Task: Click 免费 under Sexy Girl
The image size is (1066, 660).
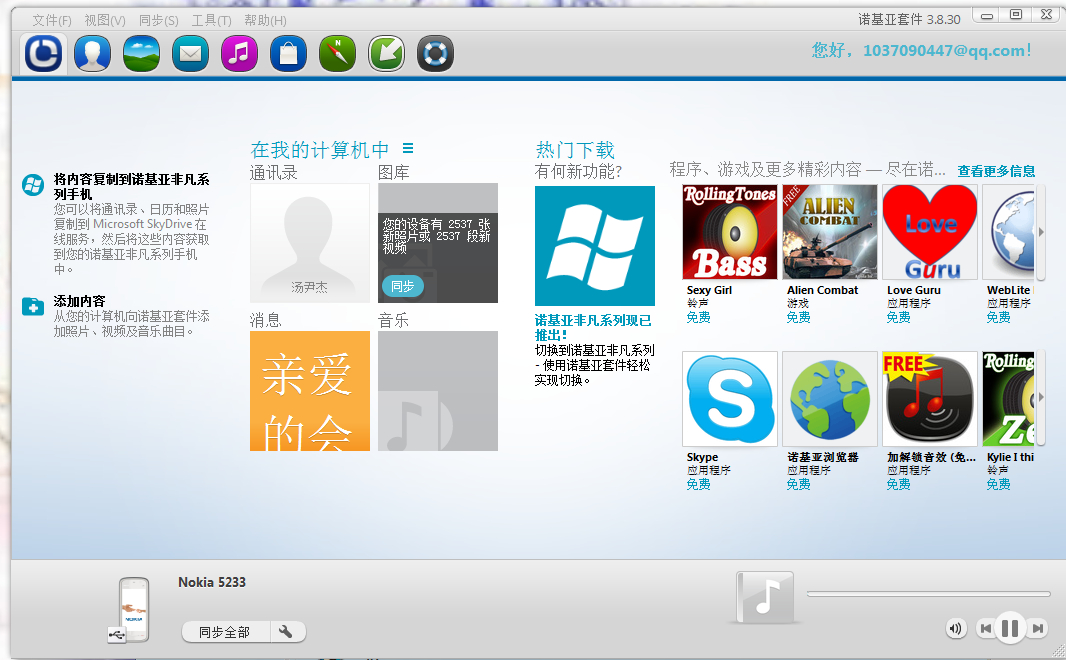Action: [698, 317]
